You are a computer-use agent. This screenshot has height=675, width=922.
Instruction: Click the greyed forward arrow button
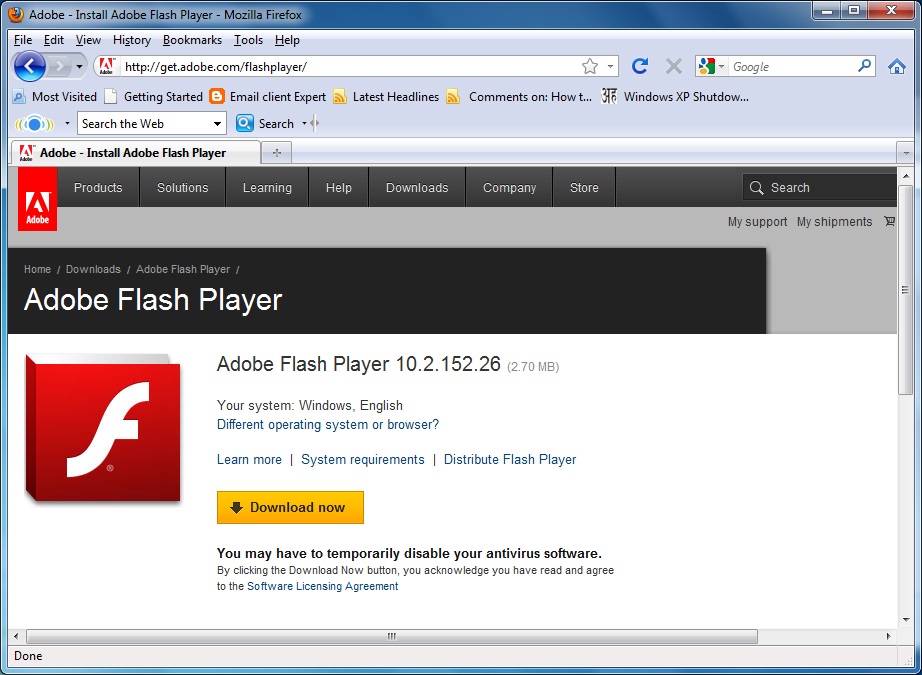[x=59, y=66]
